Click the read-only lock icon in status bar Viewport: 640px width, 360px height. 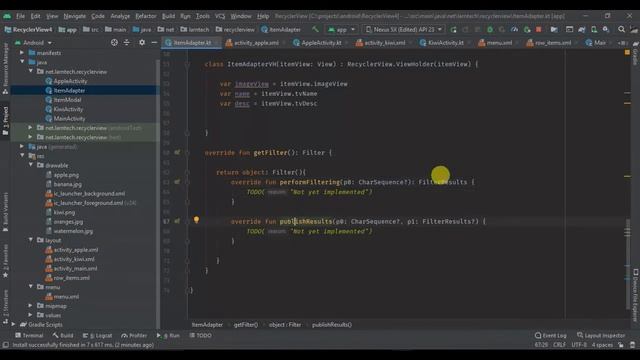[620, 345]
